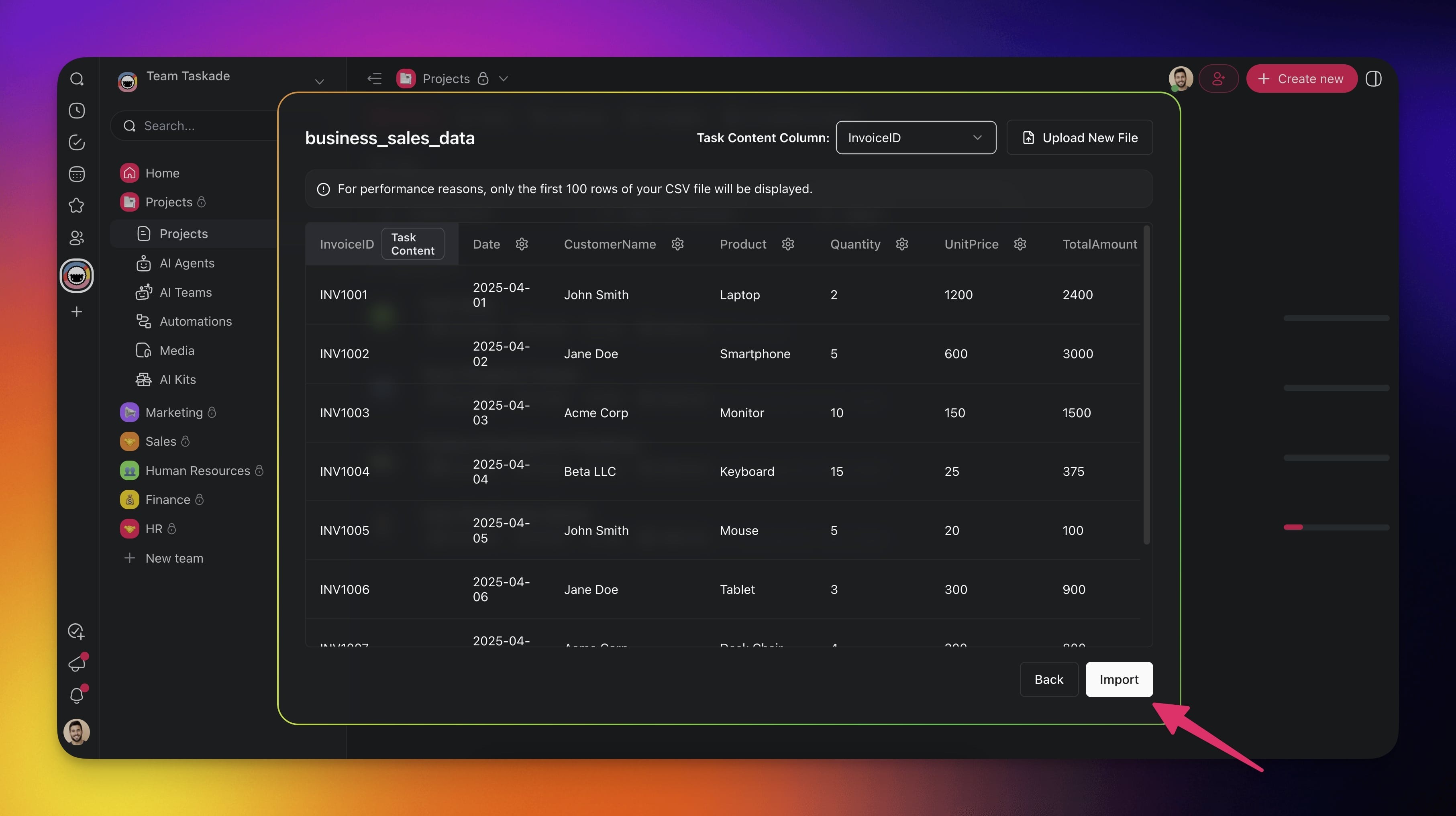Viewport: 1456px width, 816px height.
Task: Toggle the right side panel icon
Action: tap(1373, 79)
